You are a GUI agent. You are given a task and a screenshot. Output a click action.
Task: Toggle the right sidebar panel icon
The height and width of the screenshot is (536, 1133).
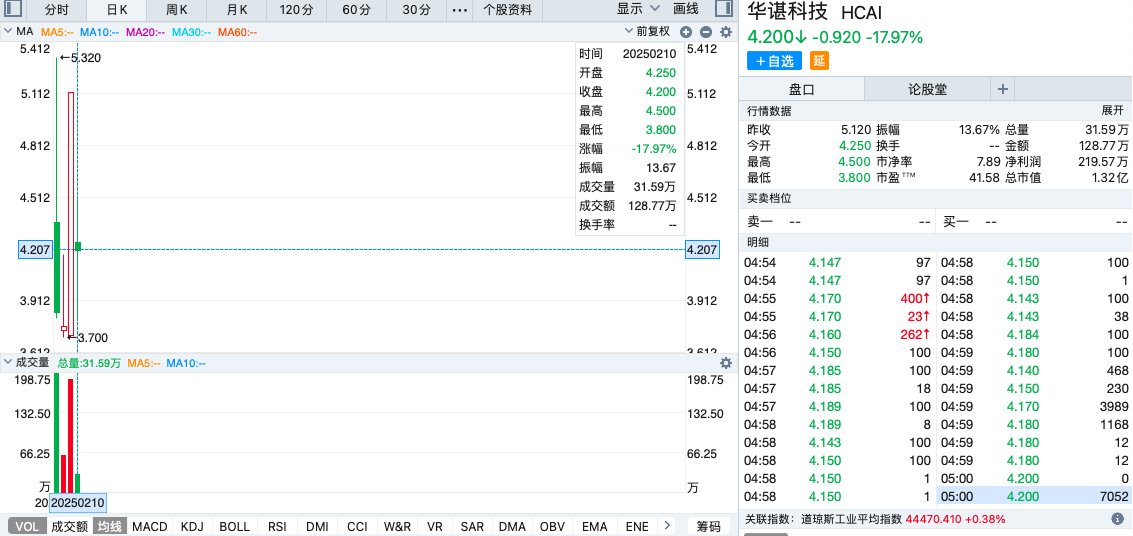pyautogui.click(x=723, y=9)
